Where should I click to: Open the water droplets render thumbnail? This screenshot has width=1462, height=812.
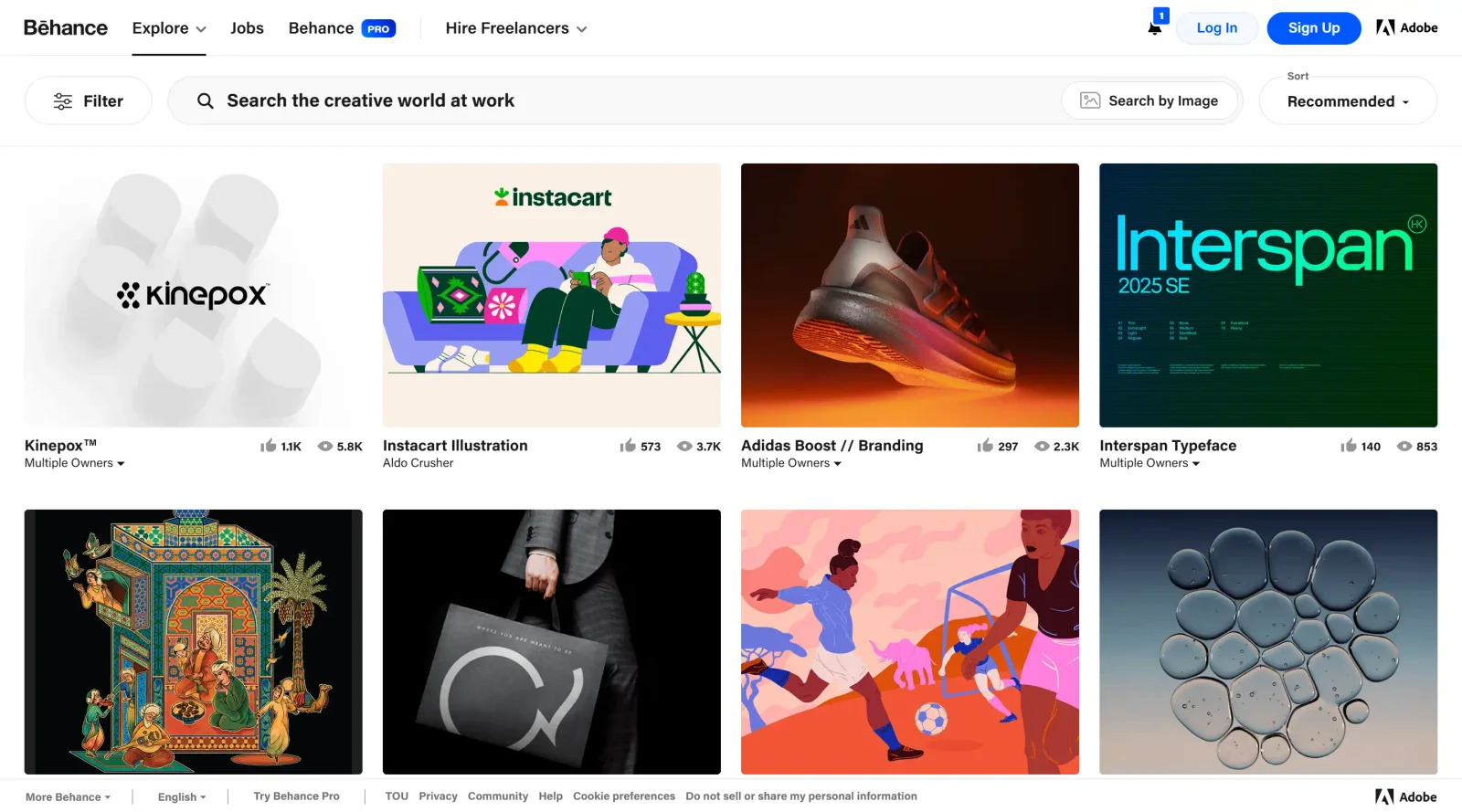click(1268, 642)
